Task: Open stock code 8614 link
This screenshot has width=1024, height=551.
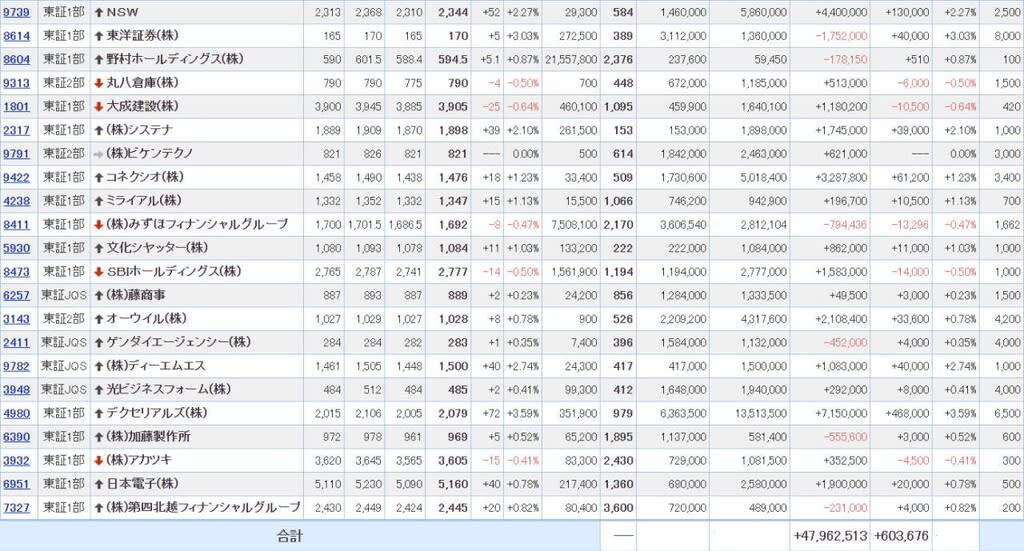Action: [x=16, y=36]
